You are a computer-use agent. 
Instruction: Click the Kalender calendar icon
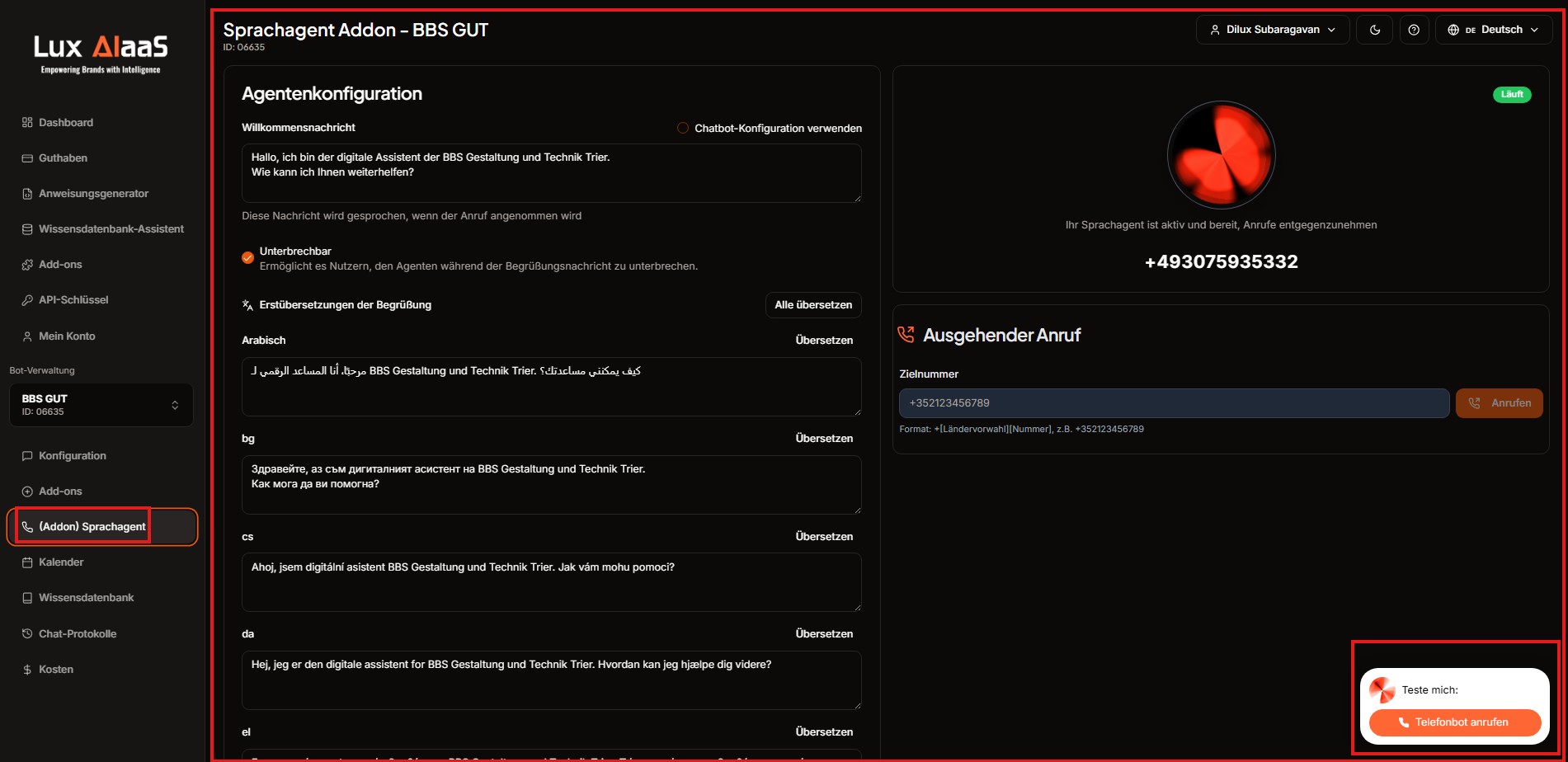(27, 562)
